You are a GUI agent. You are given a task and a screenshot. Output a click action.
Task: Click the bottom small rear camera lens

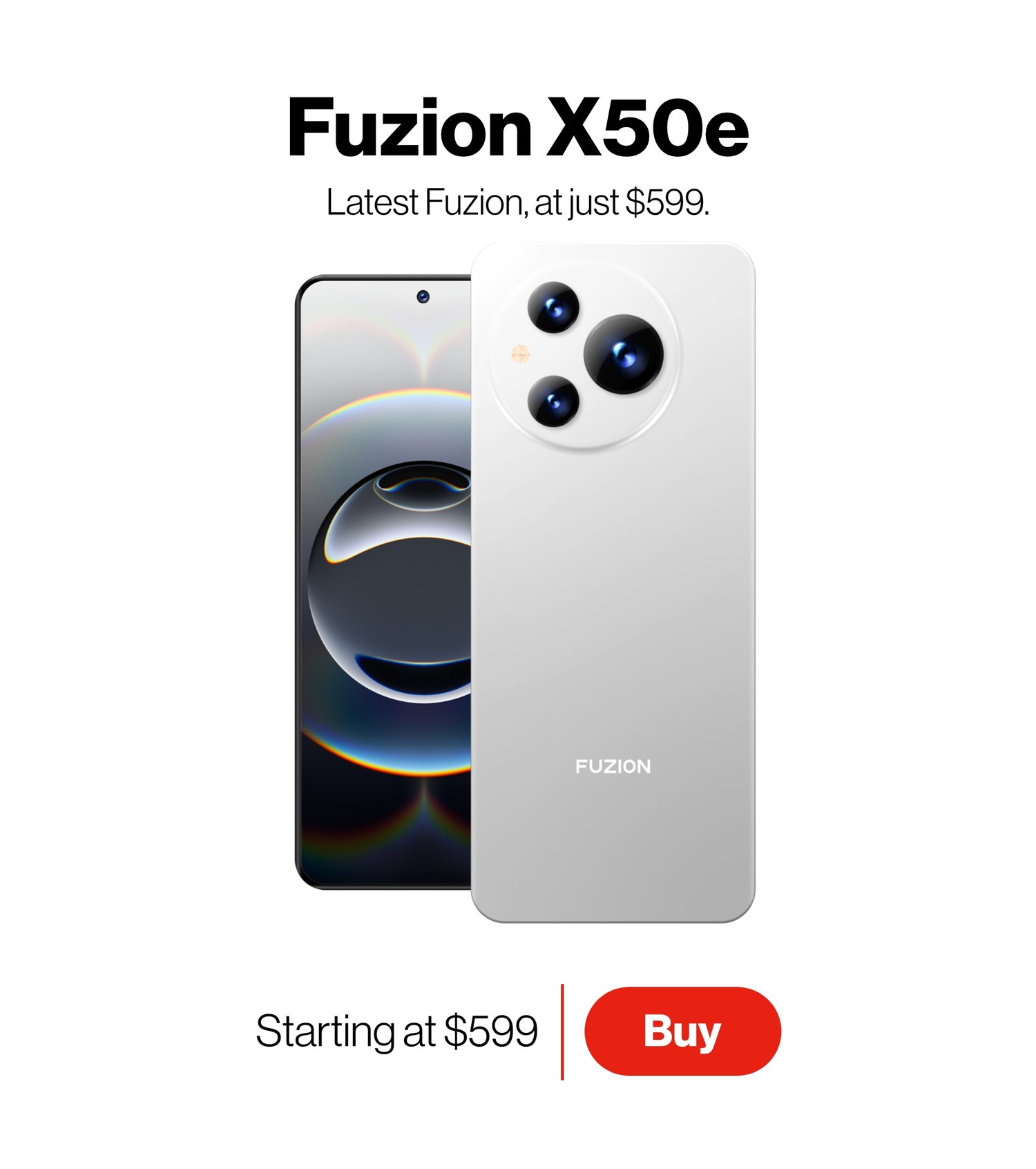point(553,401)
